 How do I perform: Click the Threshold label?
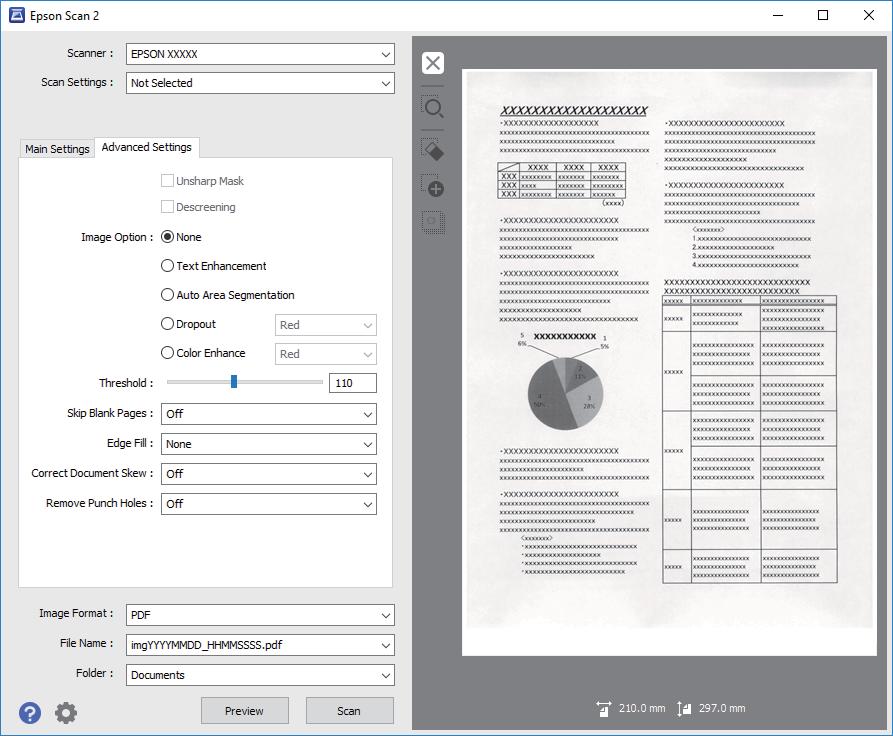[126, 383]
